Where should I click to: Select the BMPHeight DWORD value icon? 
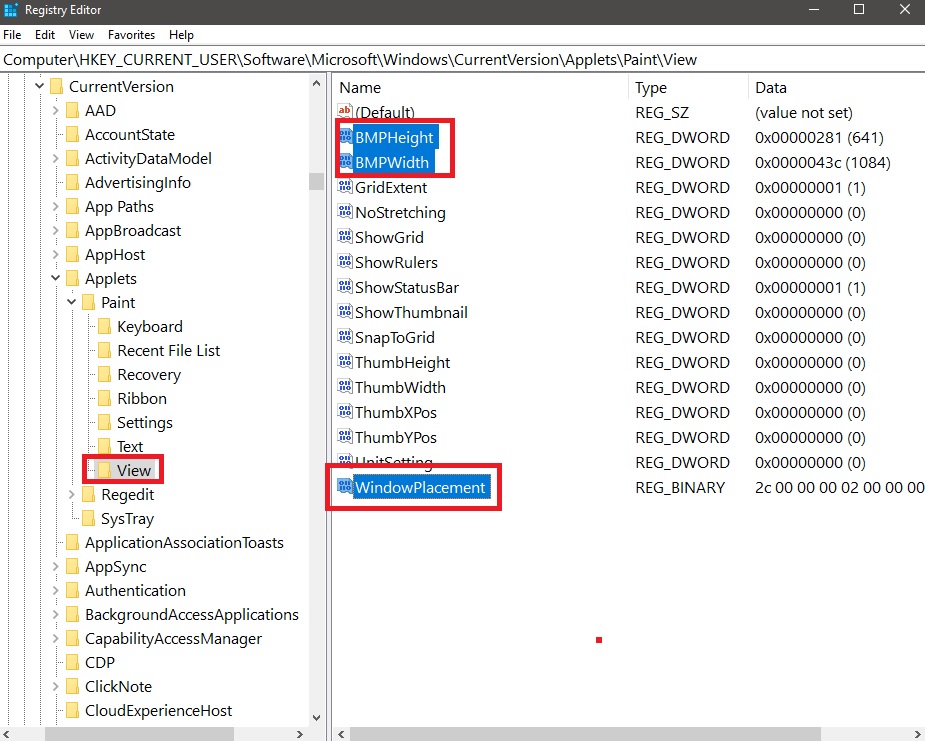coord(345,137)
